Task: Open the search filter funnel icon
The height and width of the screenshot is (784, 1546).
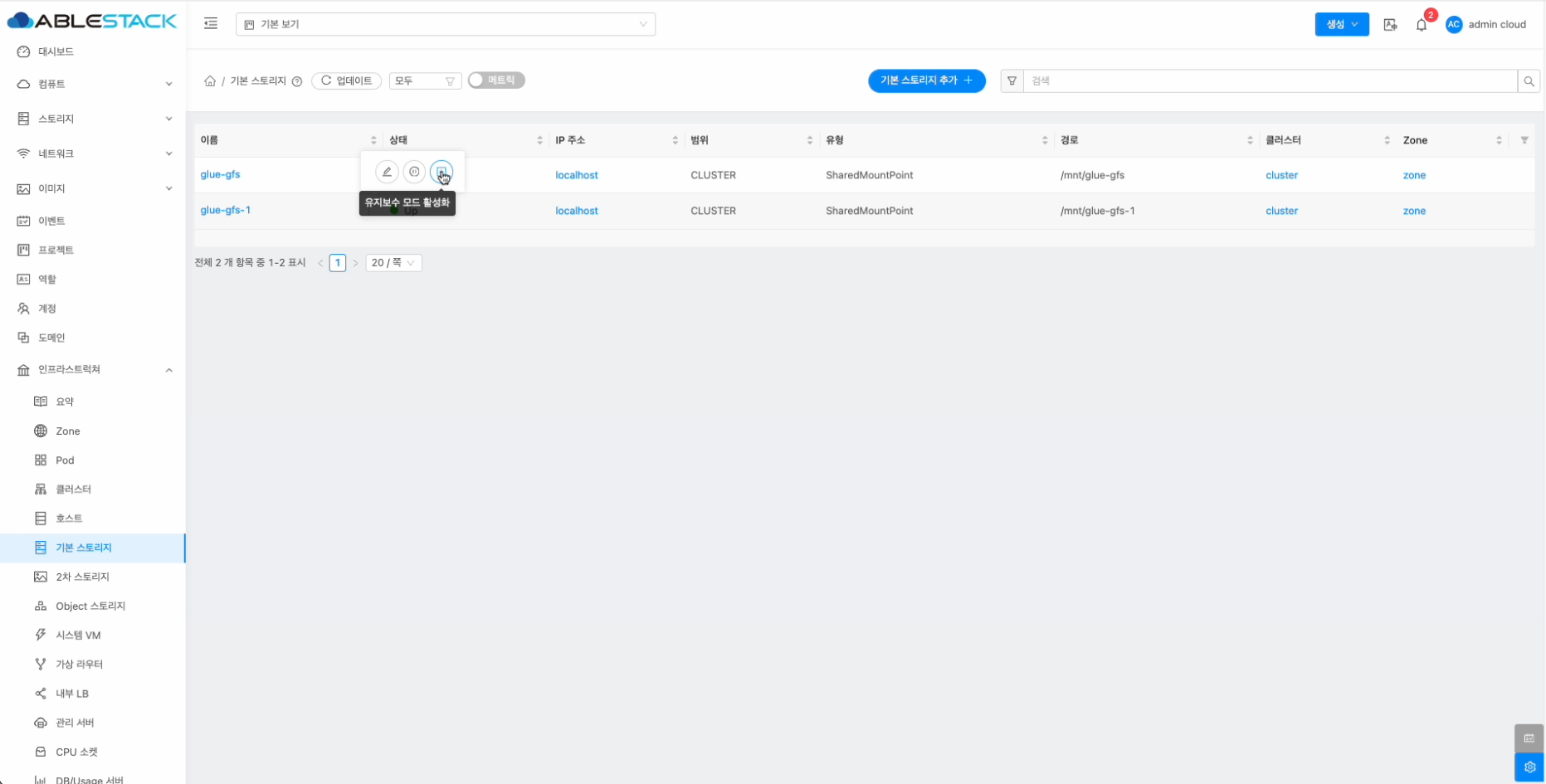Action: click(1012, 81)
